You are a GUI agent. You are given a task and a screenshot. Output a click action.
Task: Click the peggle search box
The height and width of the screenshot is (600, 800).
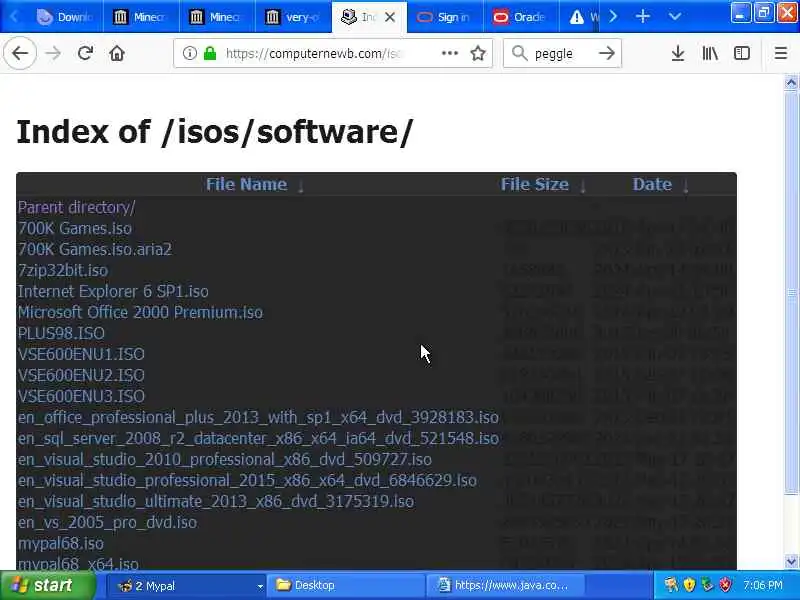(x=561, y=53)
